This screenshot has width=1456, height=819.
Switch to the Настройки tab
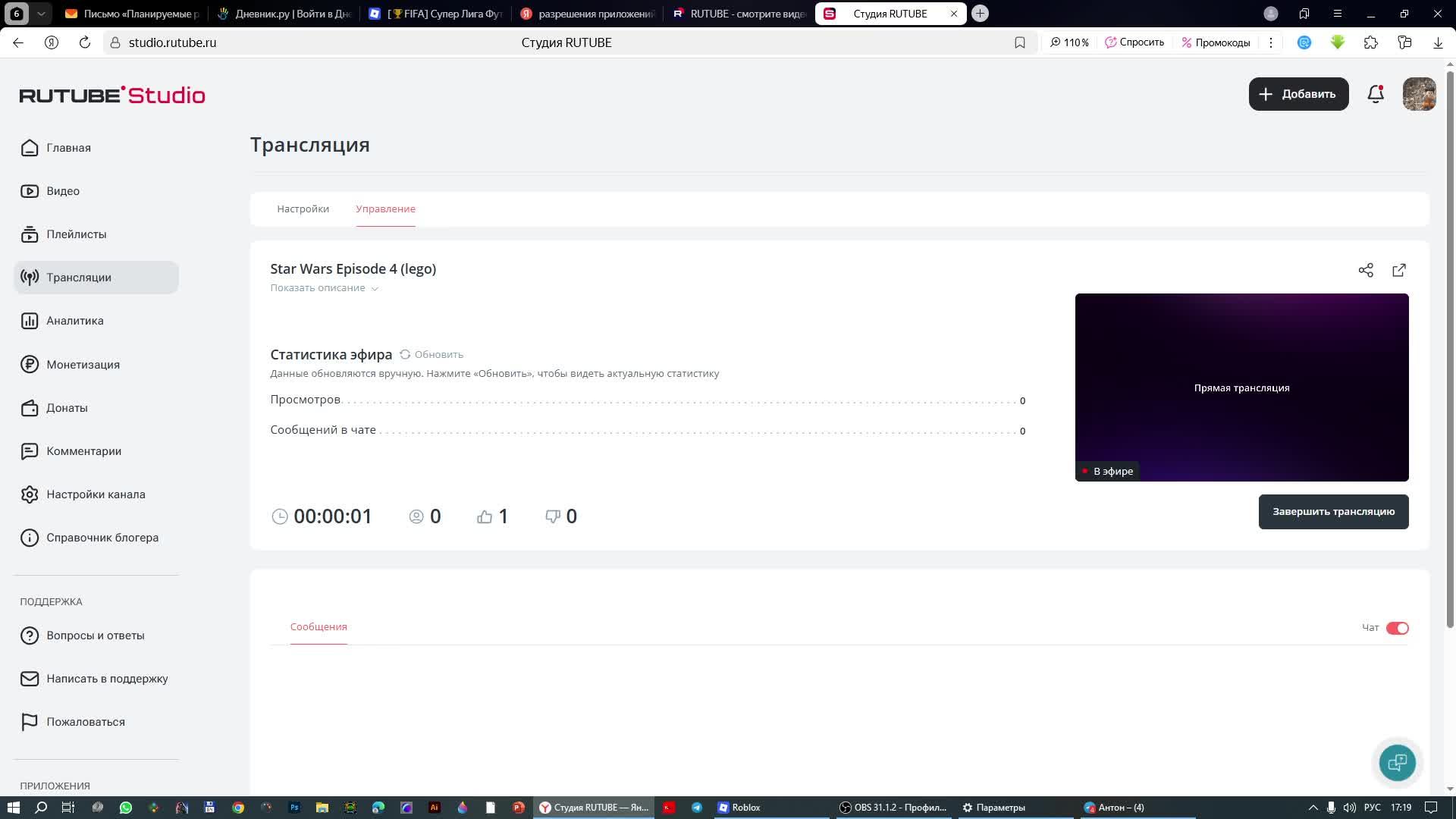[x=303, y=209]
